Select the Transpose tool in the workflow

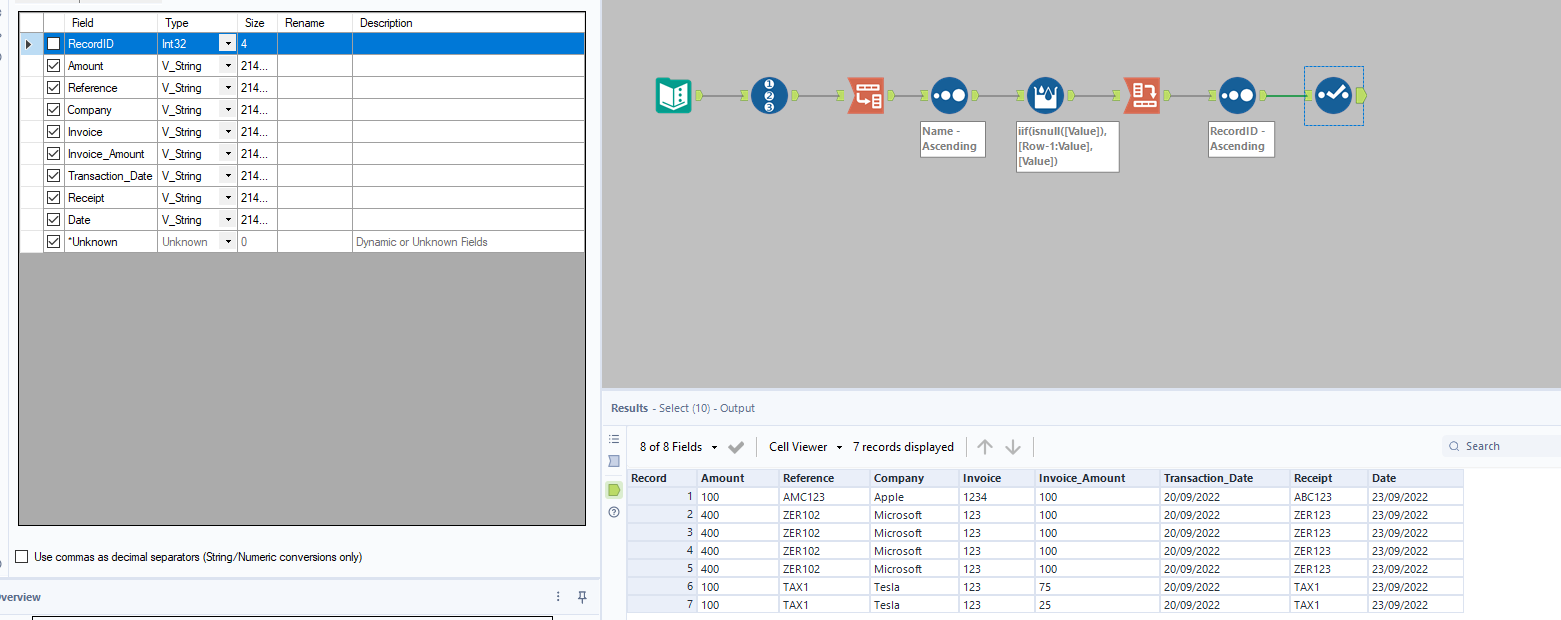click(x=865, y=95)
